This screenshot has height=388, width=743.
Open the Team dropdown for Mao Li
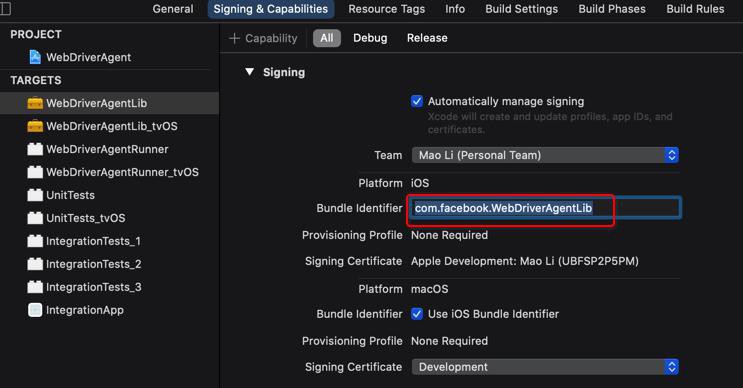click(x=545, y=155)
